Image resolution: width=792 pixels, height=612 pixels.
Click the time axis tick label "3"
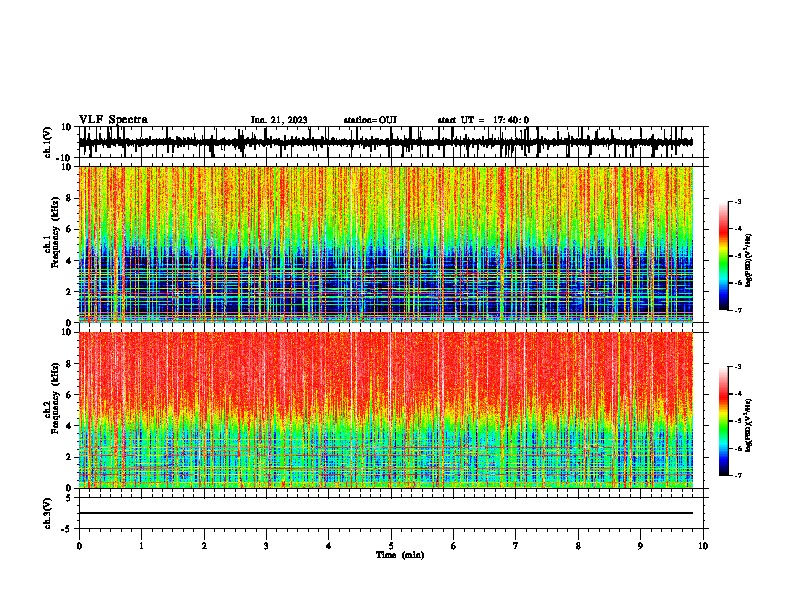pos(266,546)
